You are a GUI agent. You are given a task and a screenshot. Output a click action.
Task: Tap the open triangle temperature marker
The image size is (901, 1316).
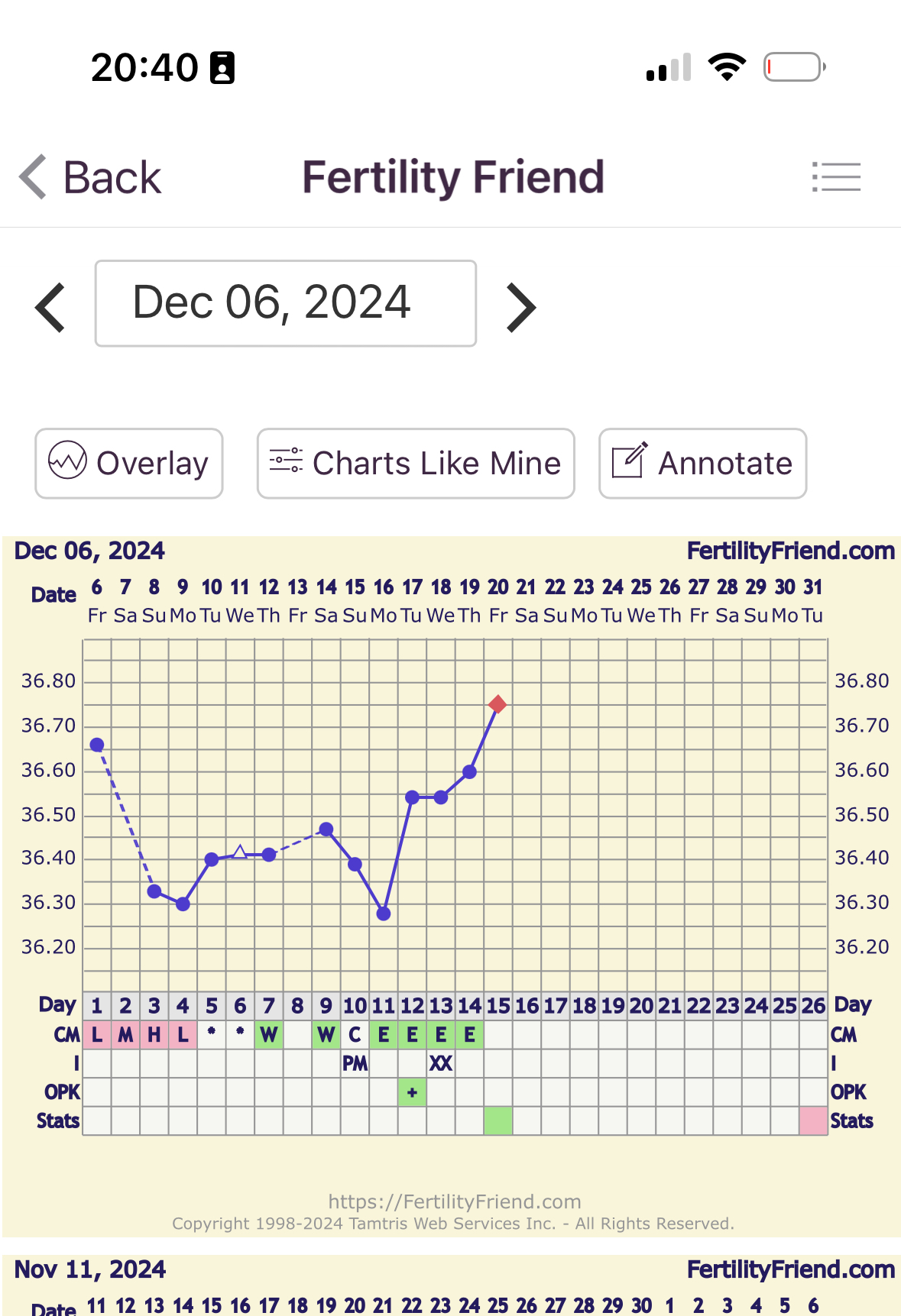point(240,852)
